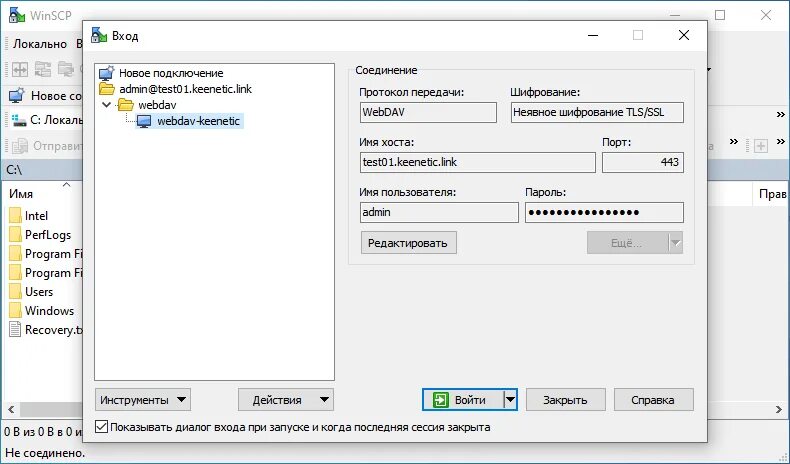Click the 'Прав' column header in WinSCP
This screenshot has width=790, height=464.
(x=772, y=194)
